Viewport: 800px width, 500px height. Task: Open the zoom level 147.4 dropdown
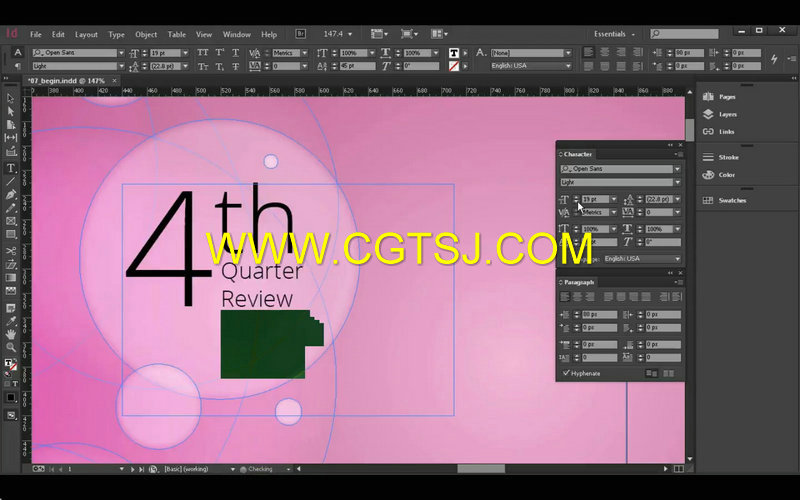pyautogui.click(x=350, y=34)
